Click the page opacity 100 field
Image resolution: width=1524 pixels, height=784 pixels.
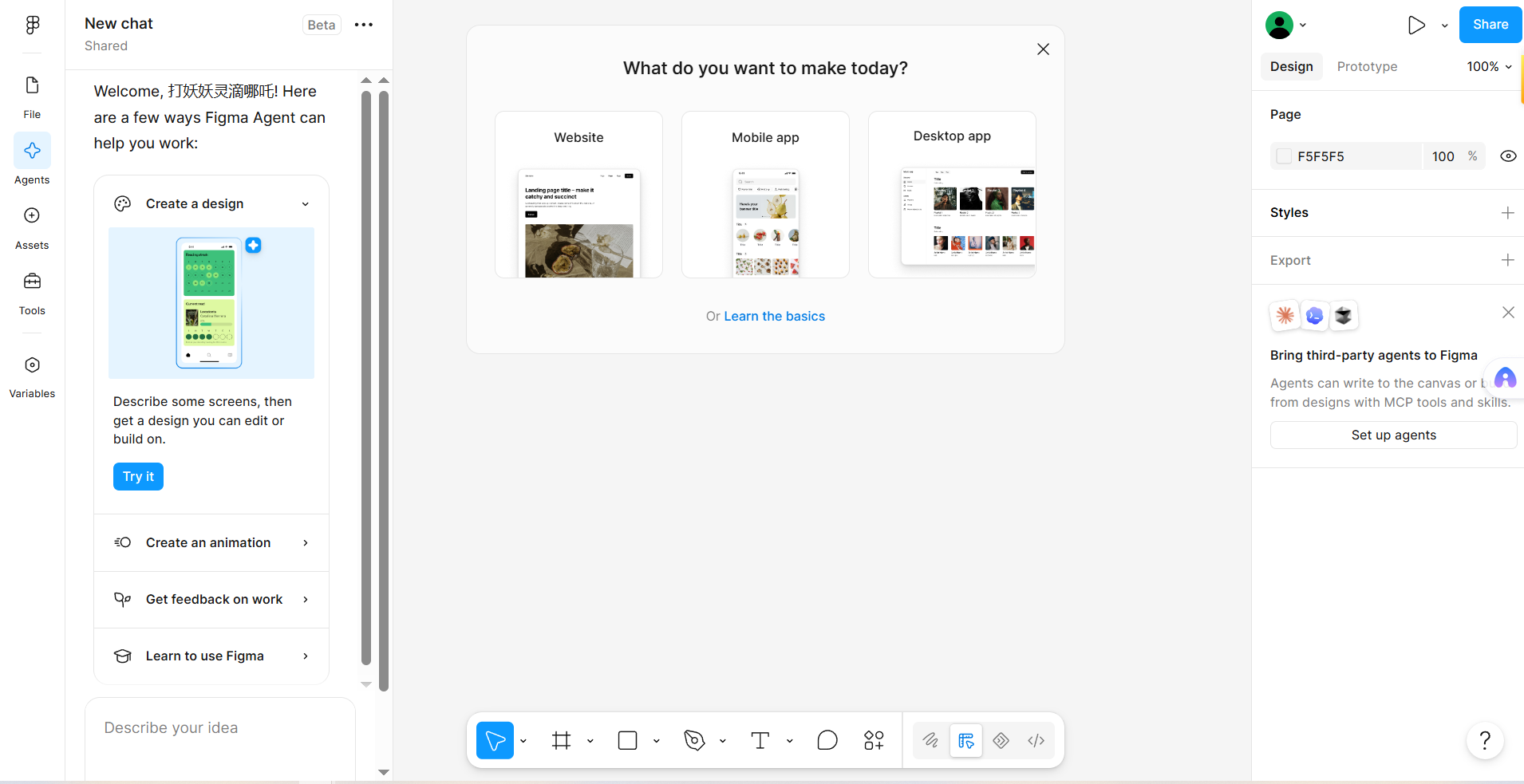(1443, 156)
